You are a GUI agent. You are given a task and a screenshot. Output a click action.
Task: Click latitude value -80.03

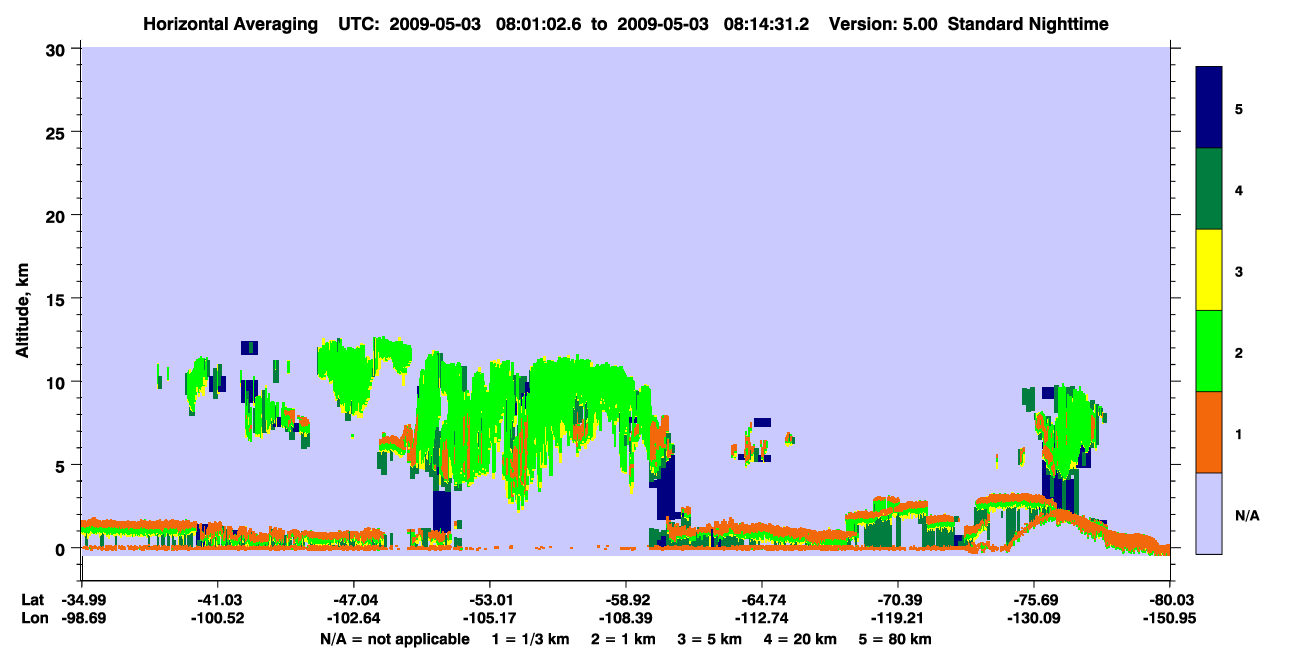1170,600
